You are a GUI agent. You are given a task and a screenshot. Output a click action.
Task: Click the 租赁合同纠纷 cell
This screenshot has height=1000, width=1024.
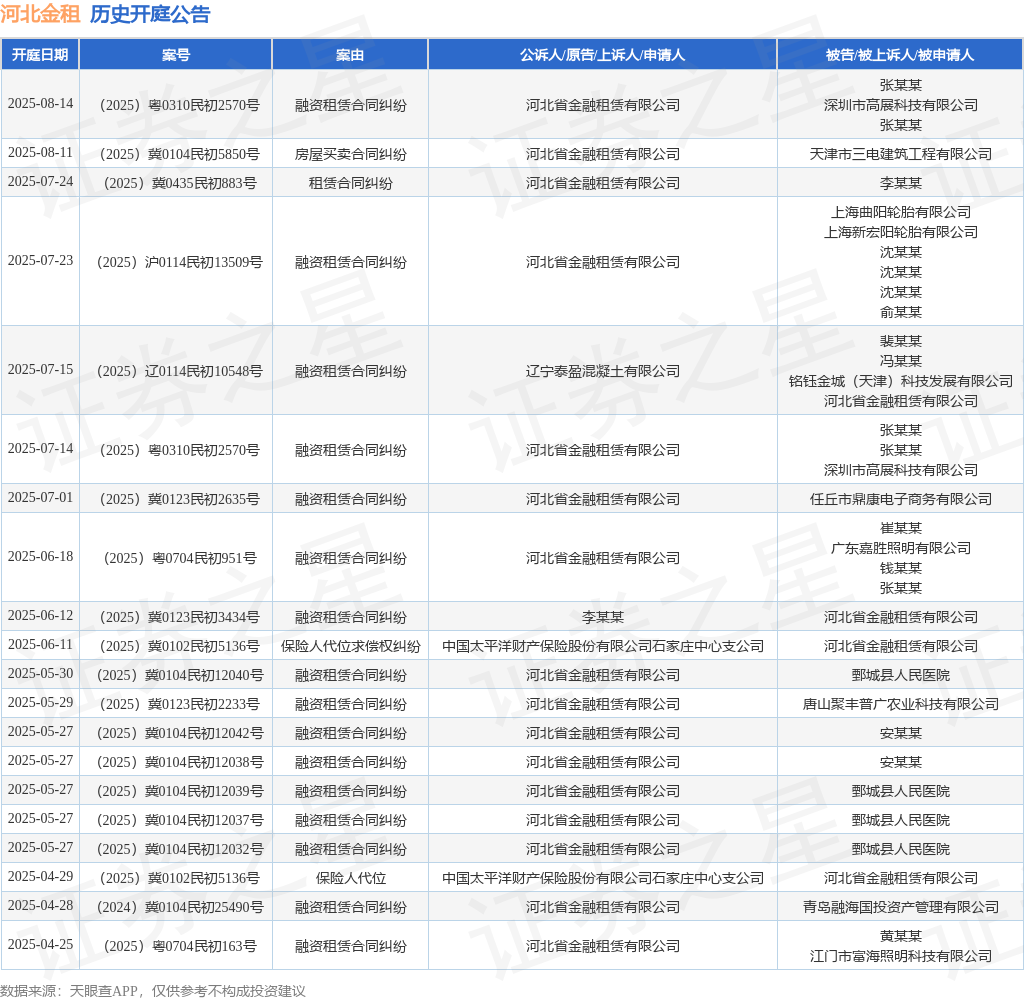pos(350,183)
